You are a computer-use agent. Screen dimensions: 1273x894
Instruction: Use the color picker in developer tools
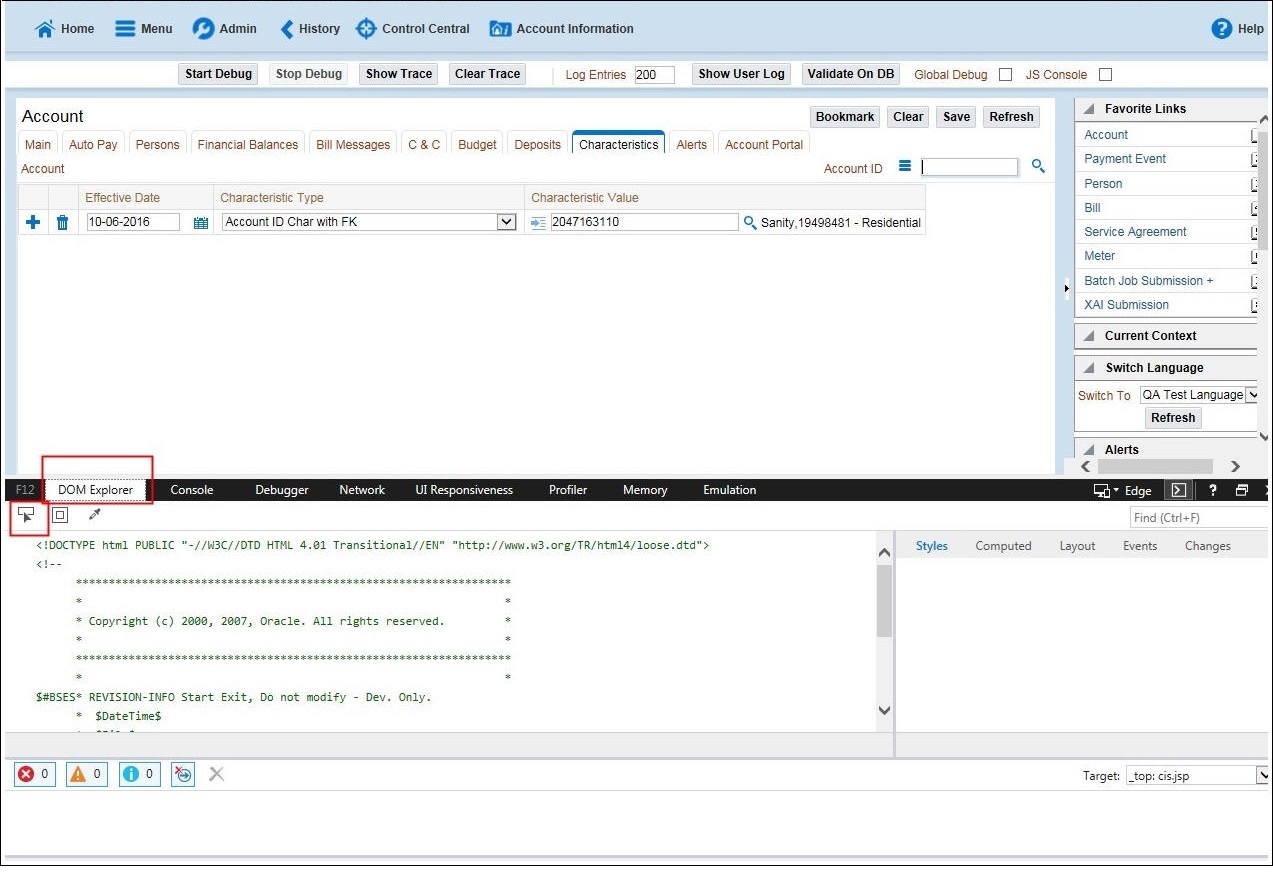click(94, 514)
